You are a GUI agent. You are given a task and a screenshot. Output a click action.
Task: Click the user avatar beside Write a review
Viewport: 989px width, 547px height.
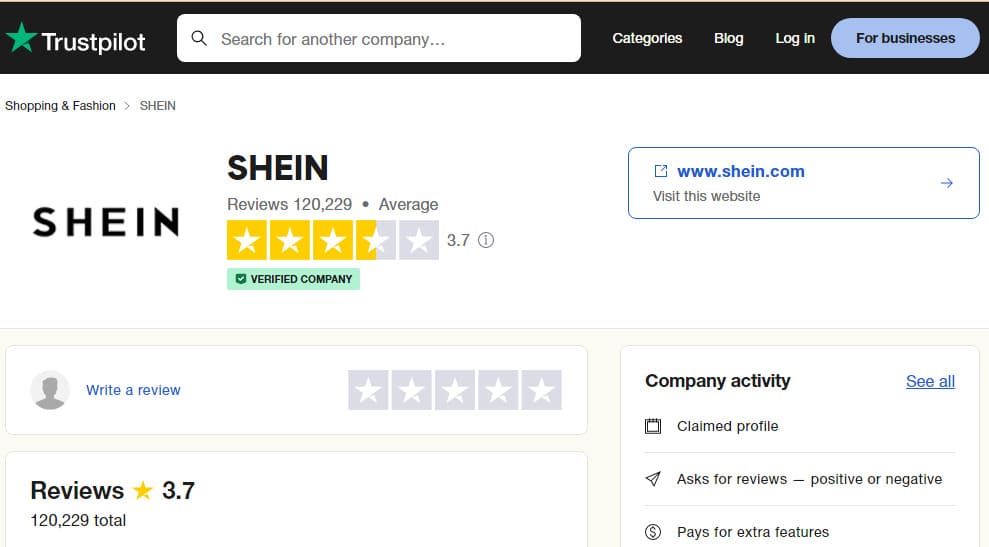pos(50,390)
